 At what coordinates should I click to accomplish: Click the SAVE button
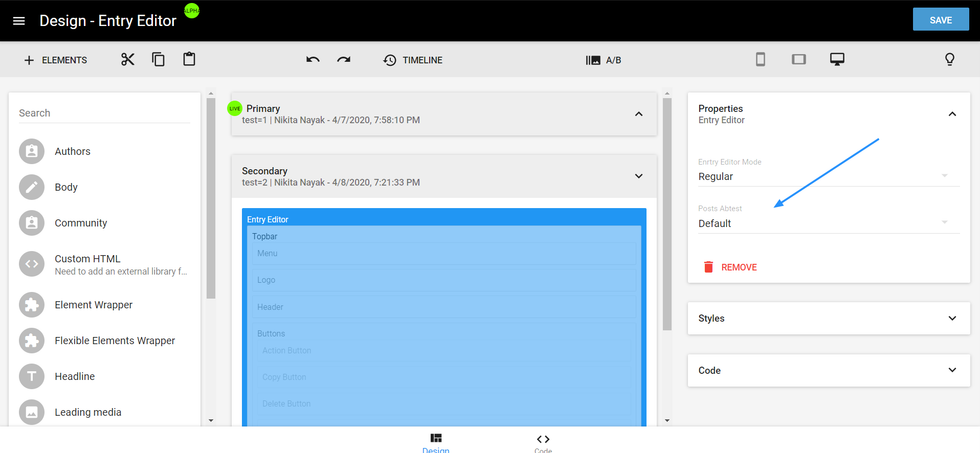click(940, 20)
